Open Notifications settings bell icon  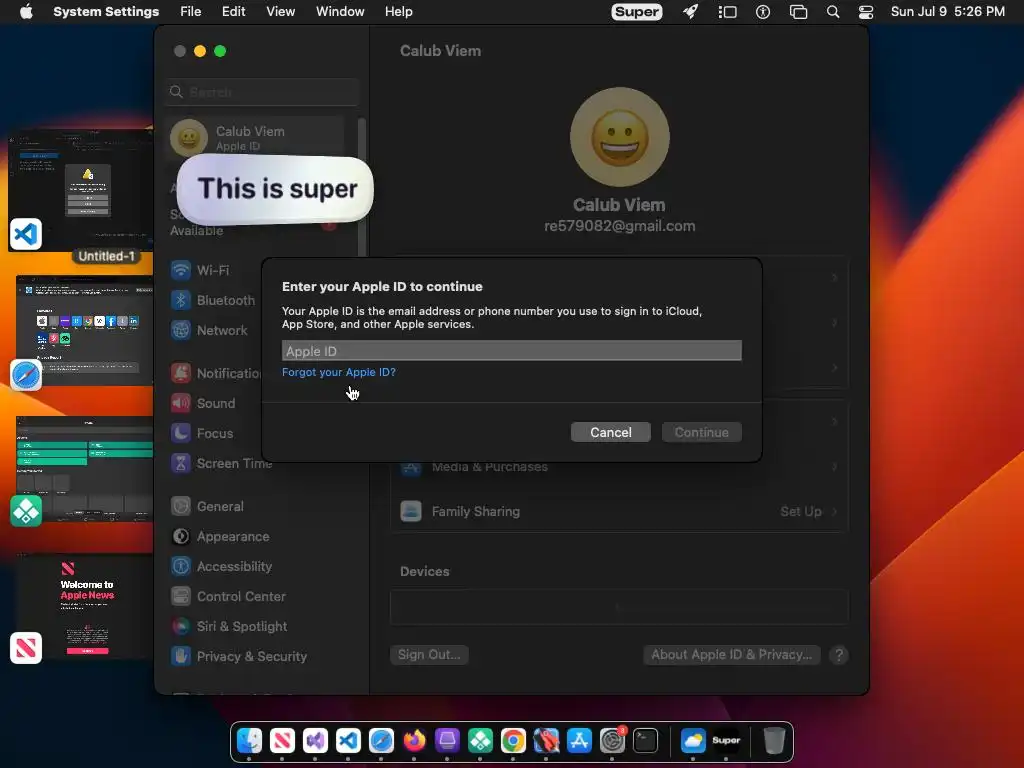180,373
